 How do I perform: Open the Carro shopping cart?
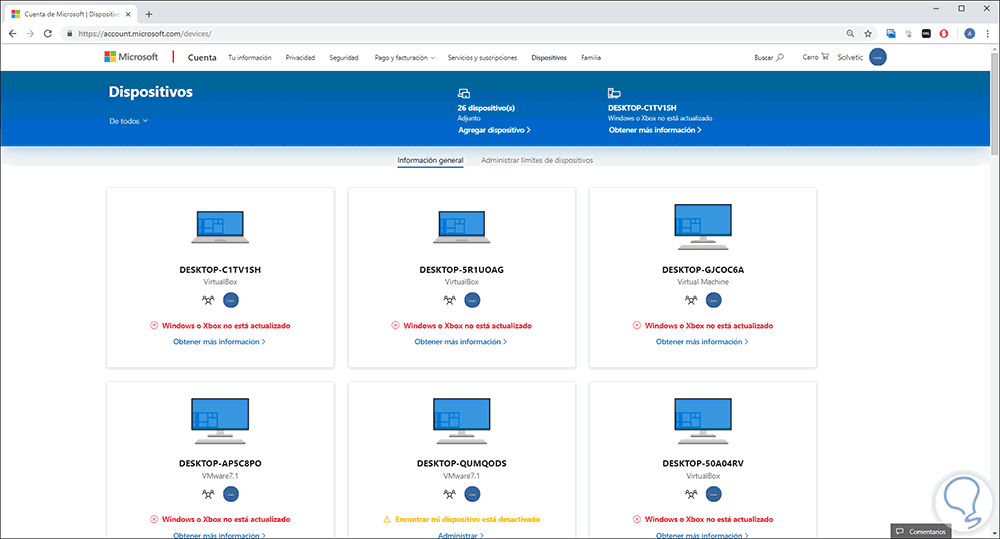(x=816, y=57)
